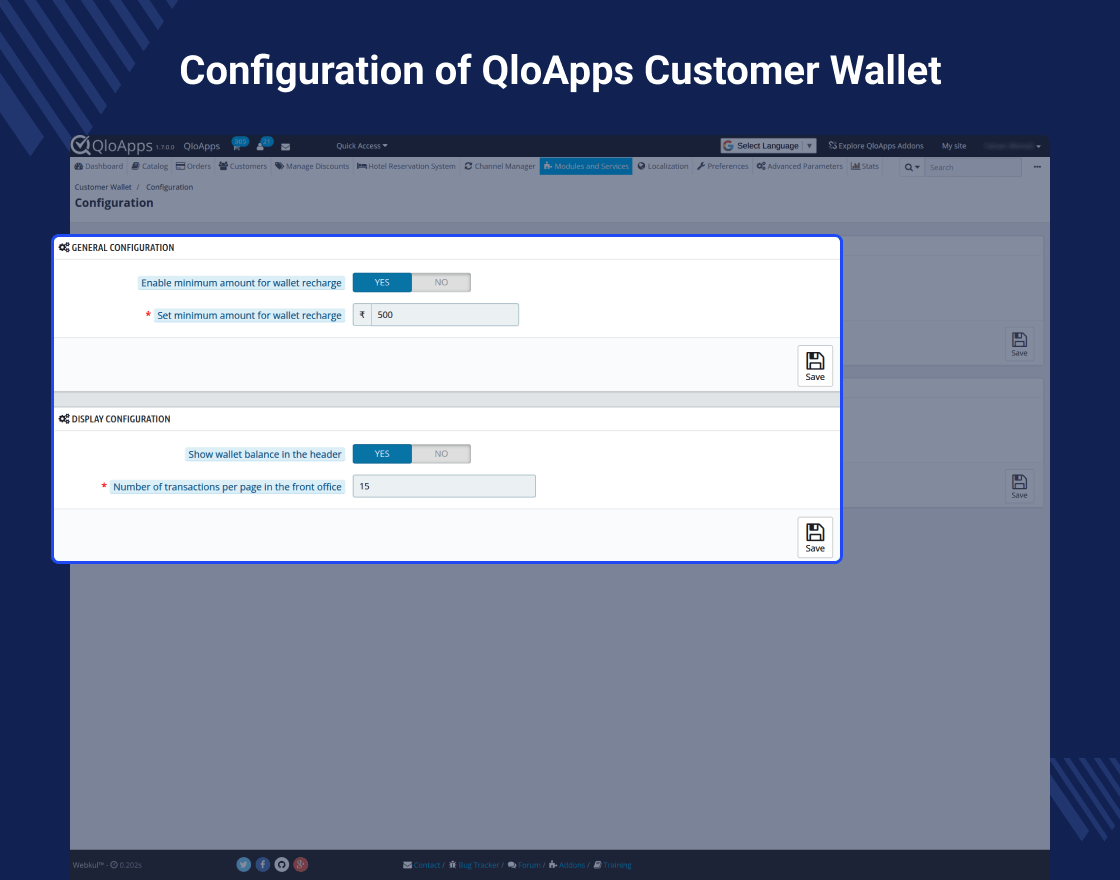Click 'Enable minimum amount for wallet recharge' label
This screenshot has height=880, width=1120.
[241, 283]
